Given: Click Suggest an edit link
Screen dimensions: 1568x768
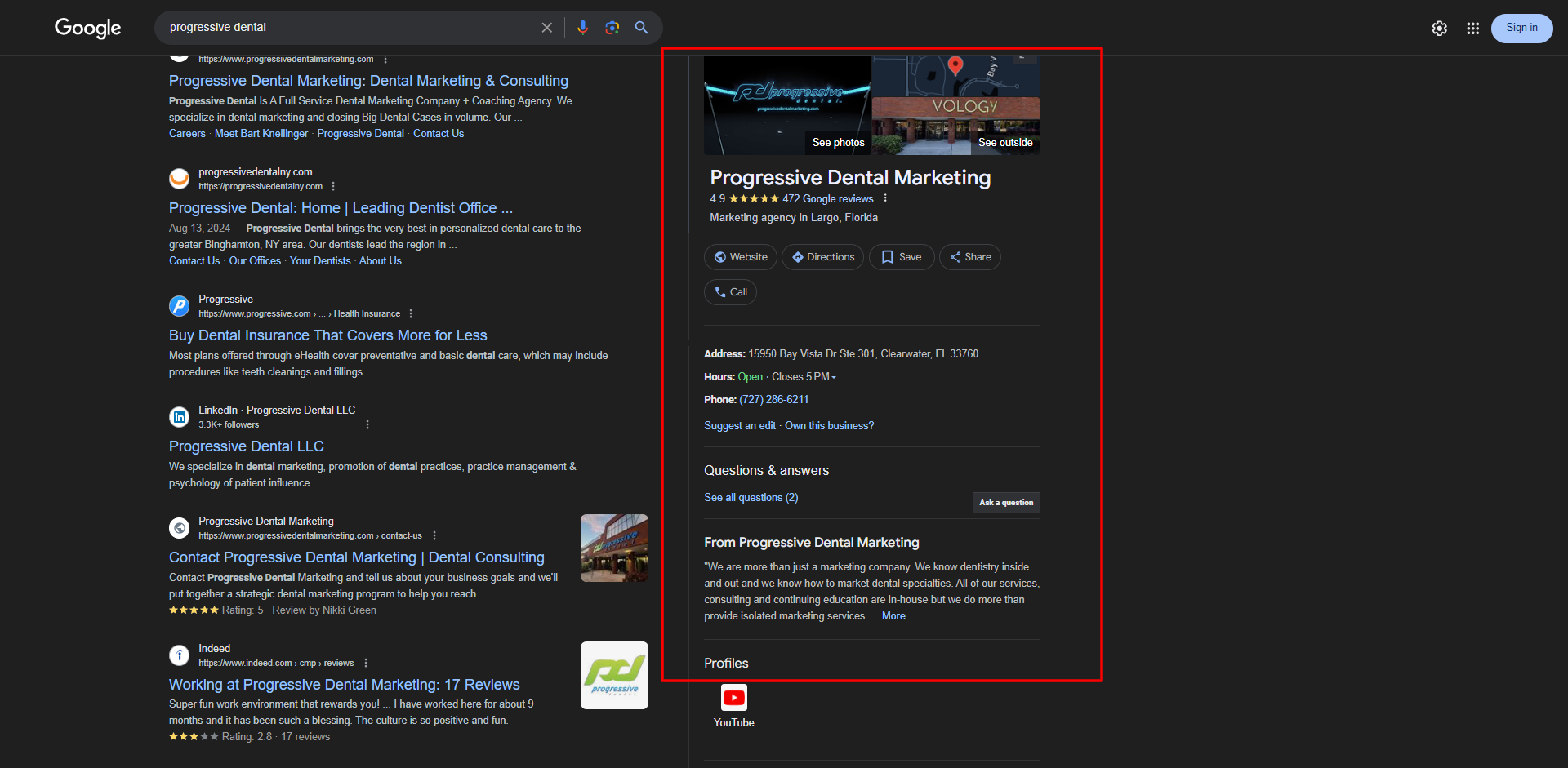Looking at the screenshot, I should [x=740, y=426].
